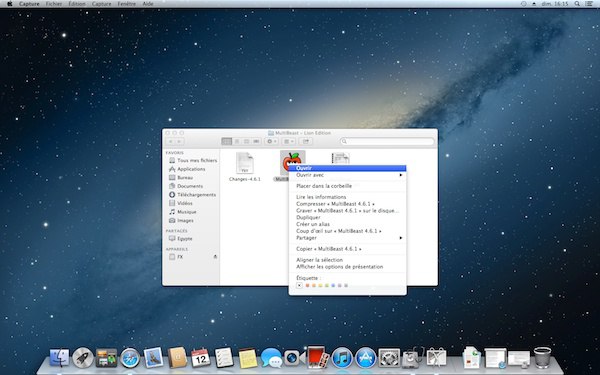Open Mail stamp icon in Dock
The height and width of the screenshot is (375, 600).
coord(153,357)
